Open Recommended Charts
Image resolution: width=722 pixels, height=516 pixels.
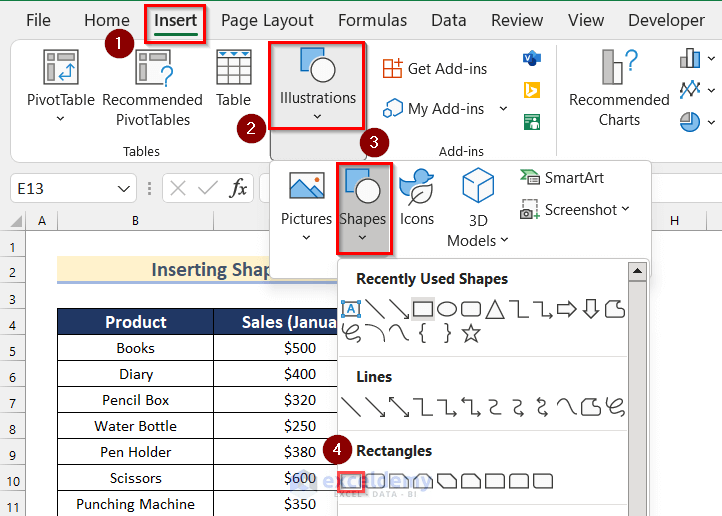[619, 88]
